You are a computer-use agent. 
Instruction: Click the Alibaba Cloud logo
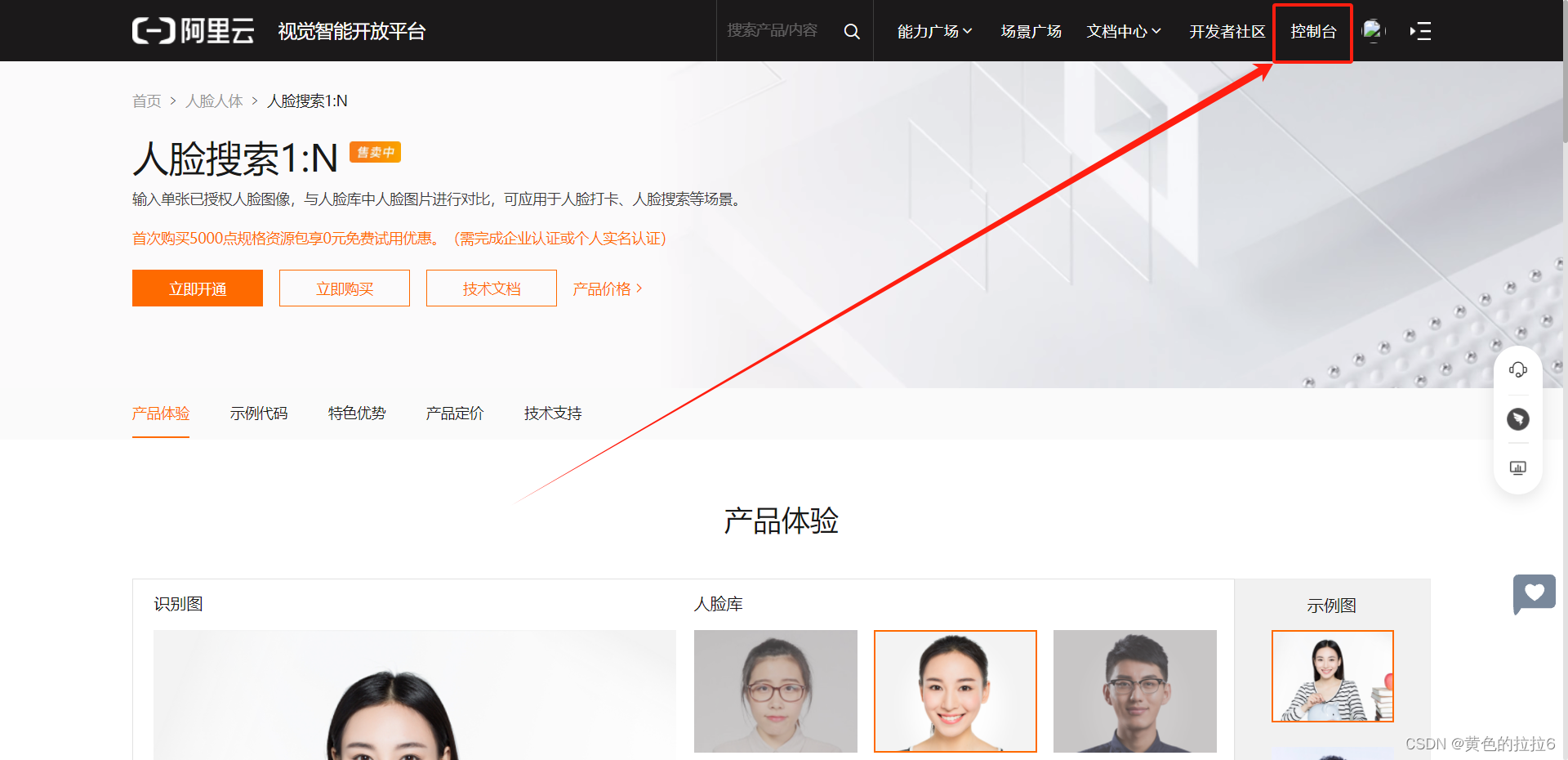[193, 31]
